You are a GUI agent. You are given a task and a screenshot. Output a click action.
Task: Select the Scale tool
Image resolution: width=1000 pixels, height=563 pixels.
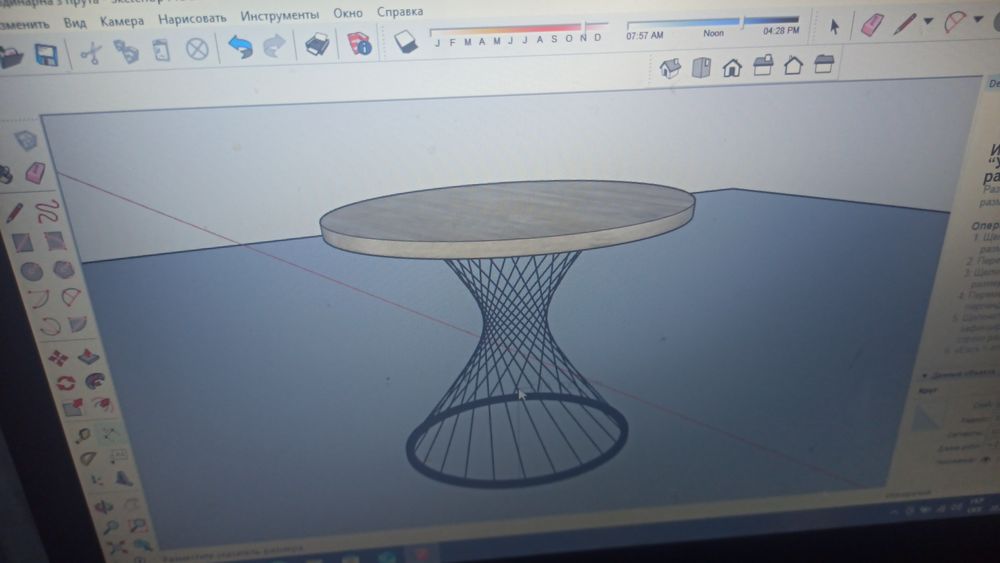72,407
